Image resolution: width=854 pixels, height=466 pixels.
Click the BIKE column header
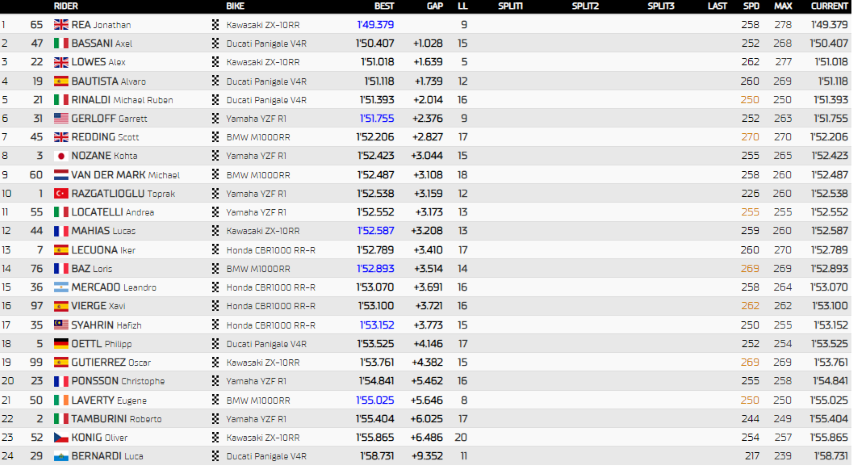click(x=235, y=6)
